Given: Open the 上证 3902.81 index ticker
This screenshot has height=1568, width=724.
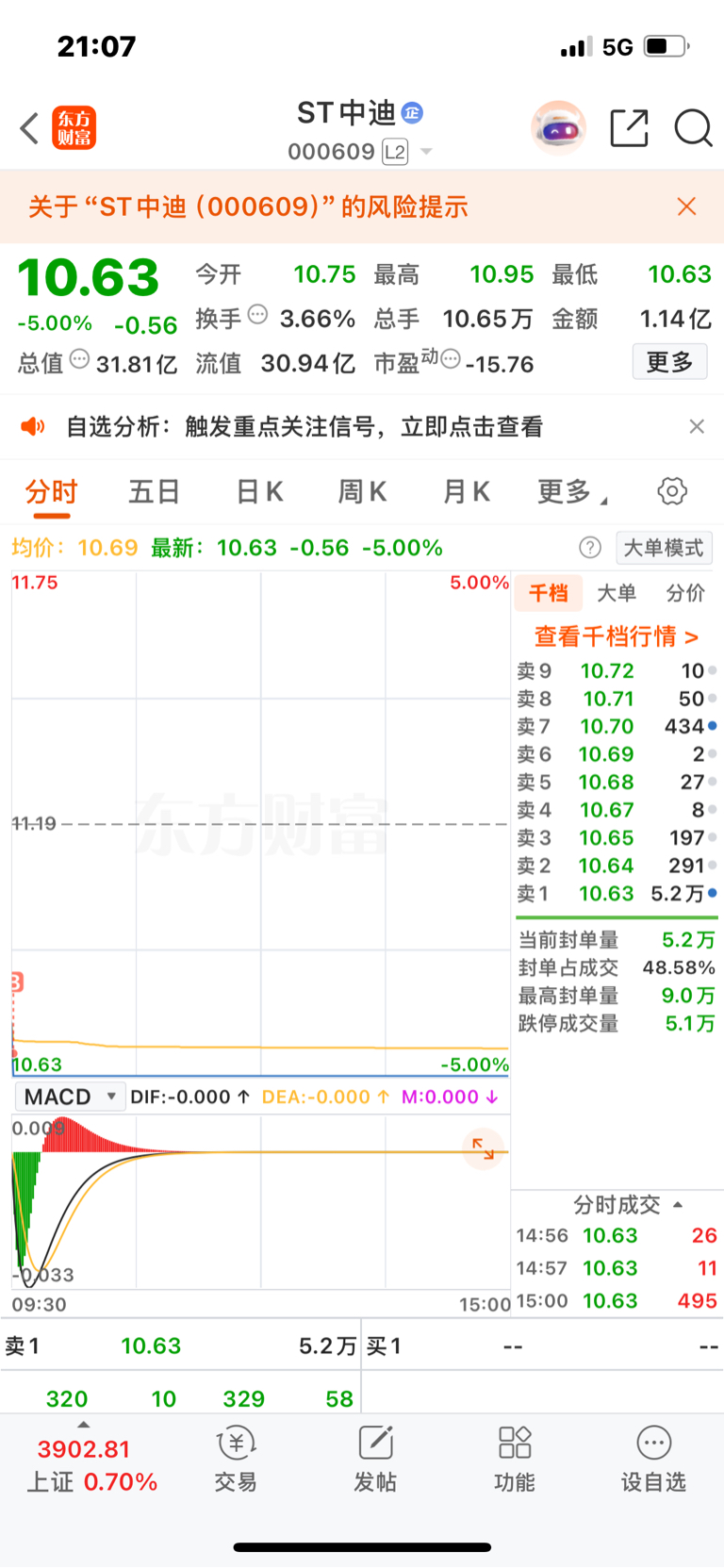Looking at the screenshot, I should (x=91, y=1465).
